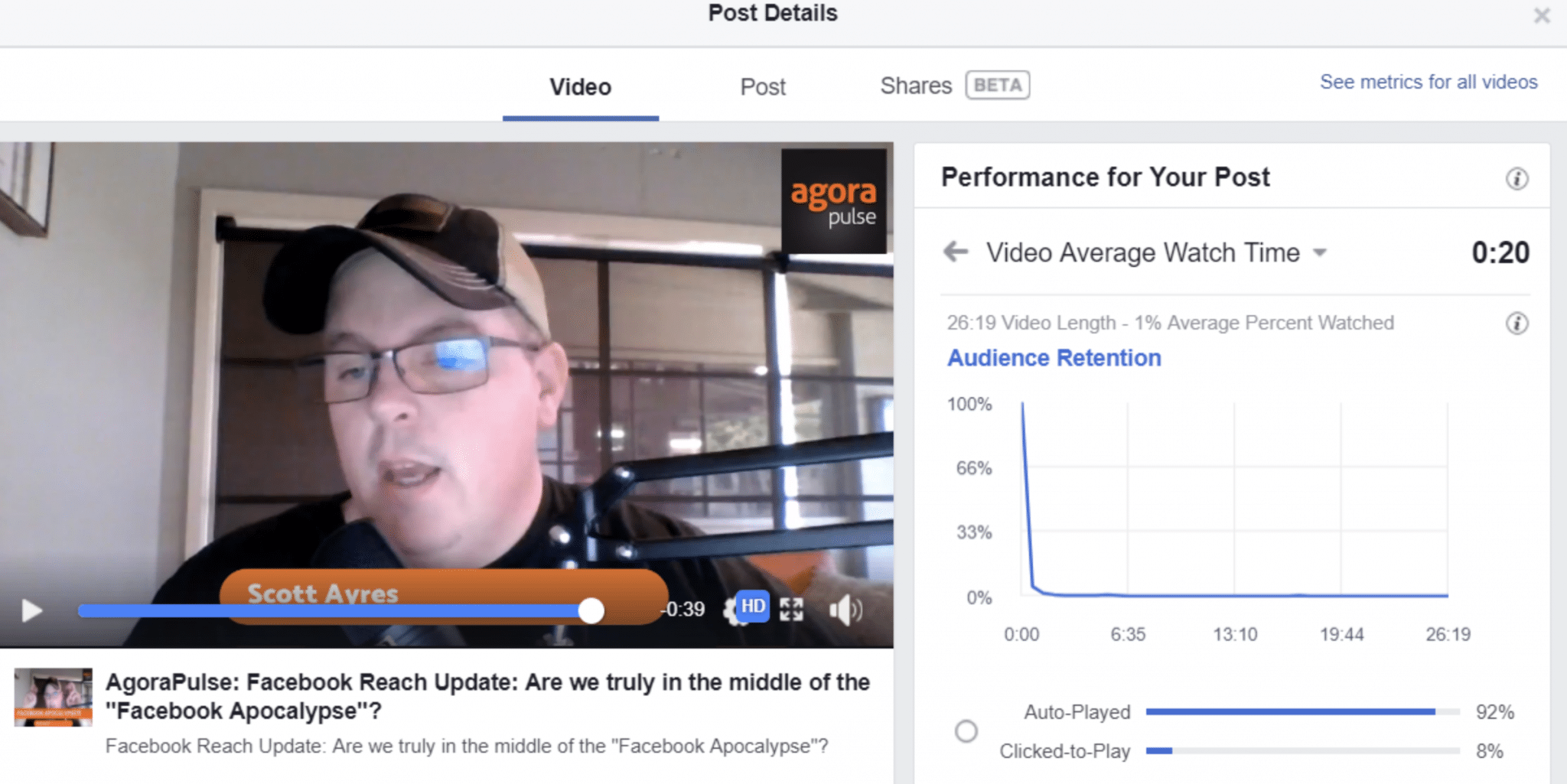Click the video progress slider handle
This screenshot has height=784, width=1567.
point(591,610)
